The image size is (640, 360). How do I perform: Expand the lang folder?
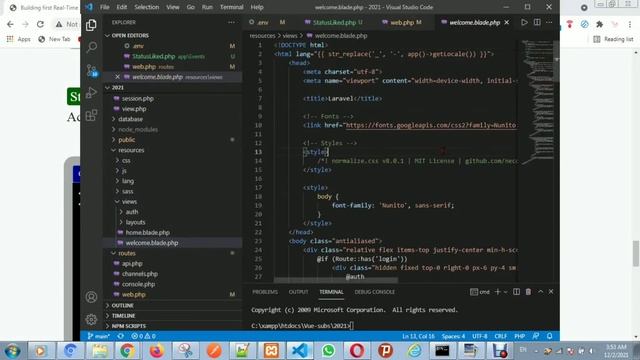click(x=128, y=181)
